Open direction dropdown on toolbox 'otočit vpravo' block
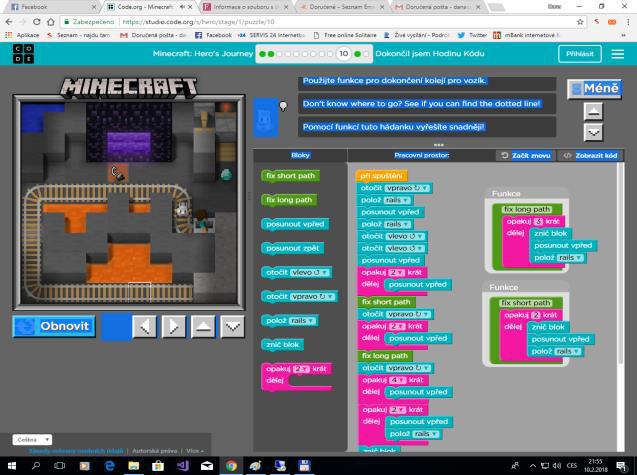 312,297
